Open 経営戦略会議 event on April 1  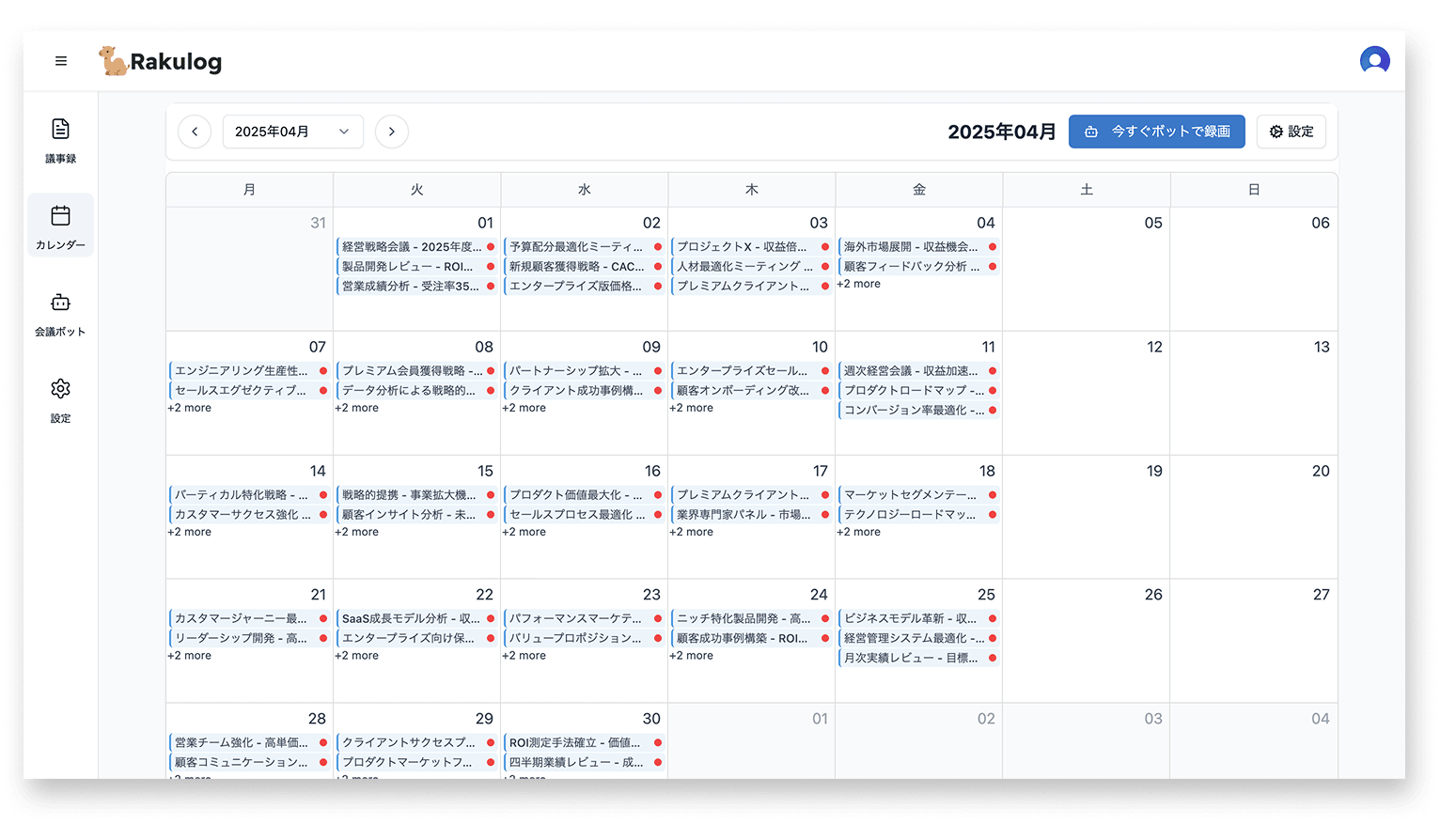tap(412, 247)
